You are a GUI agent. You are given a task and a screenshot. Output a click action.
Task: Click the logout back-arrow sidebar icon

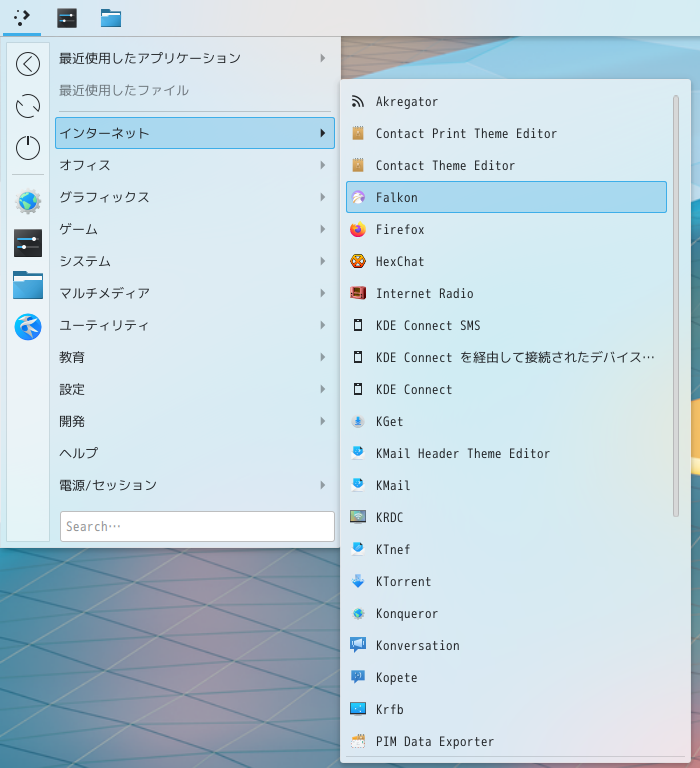(x=28, y=64)
